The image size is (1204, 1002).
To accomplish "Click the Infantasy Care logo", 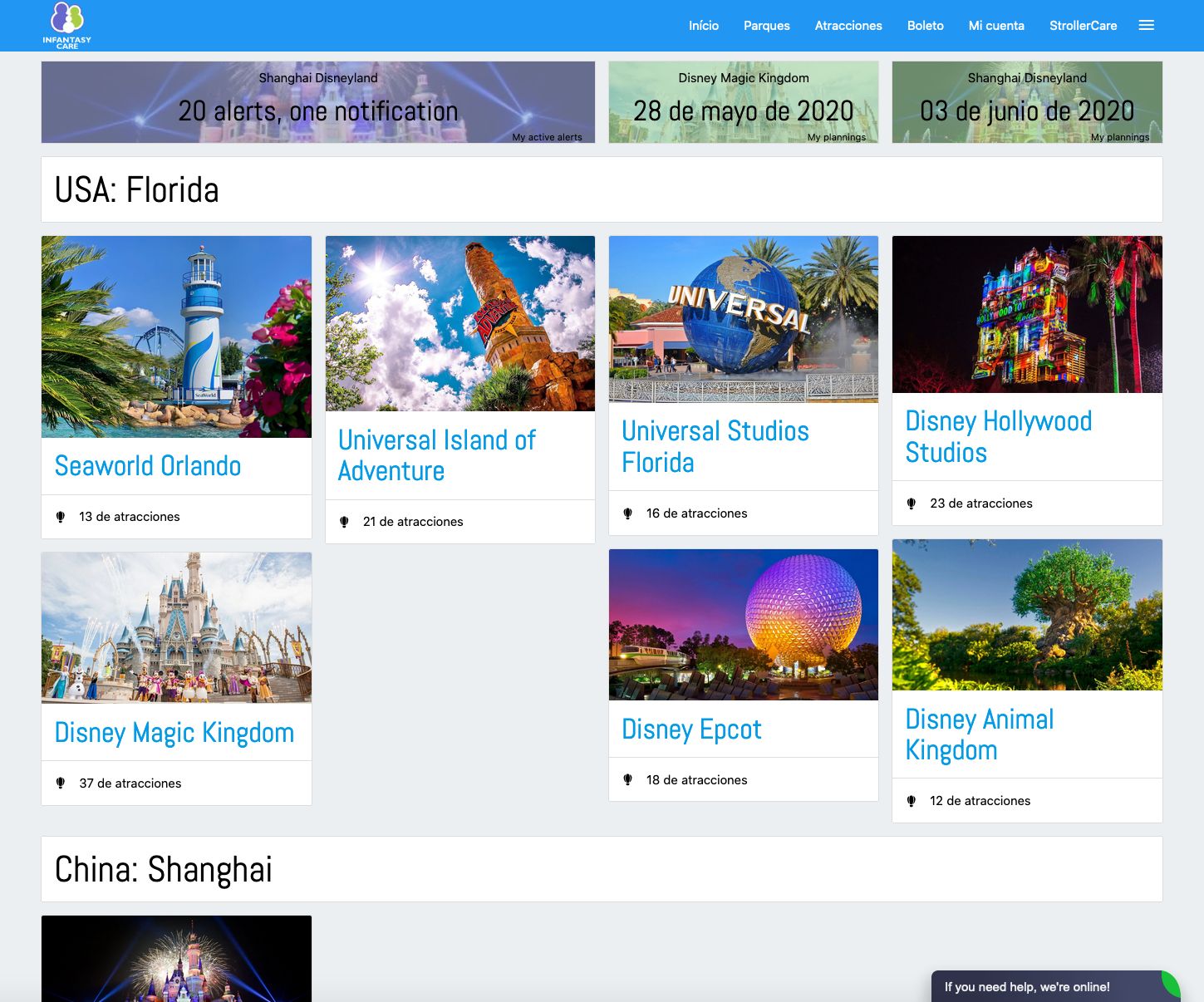I will coord(66,25).
